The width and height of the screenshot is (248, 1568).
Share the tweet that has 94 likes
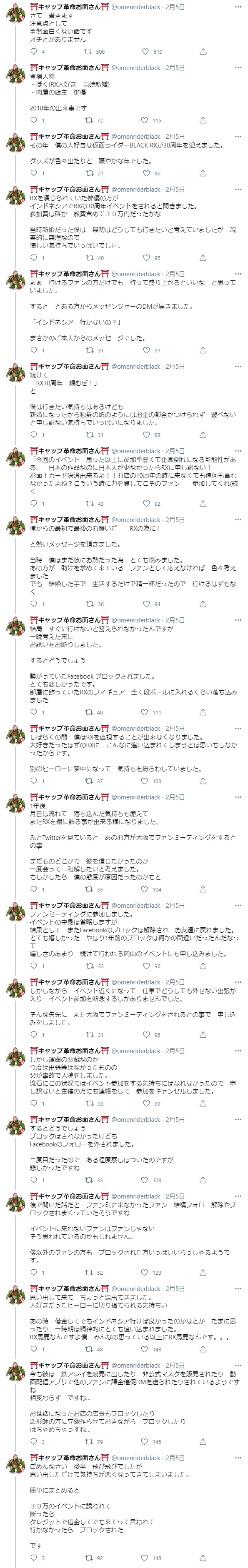203,604
